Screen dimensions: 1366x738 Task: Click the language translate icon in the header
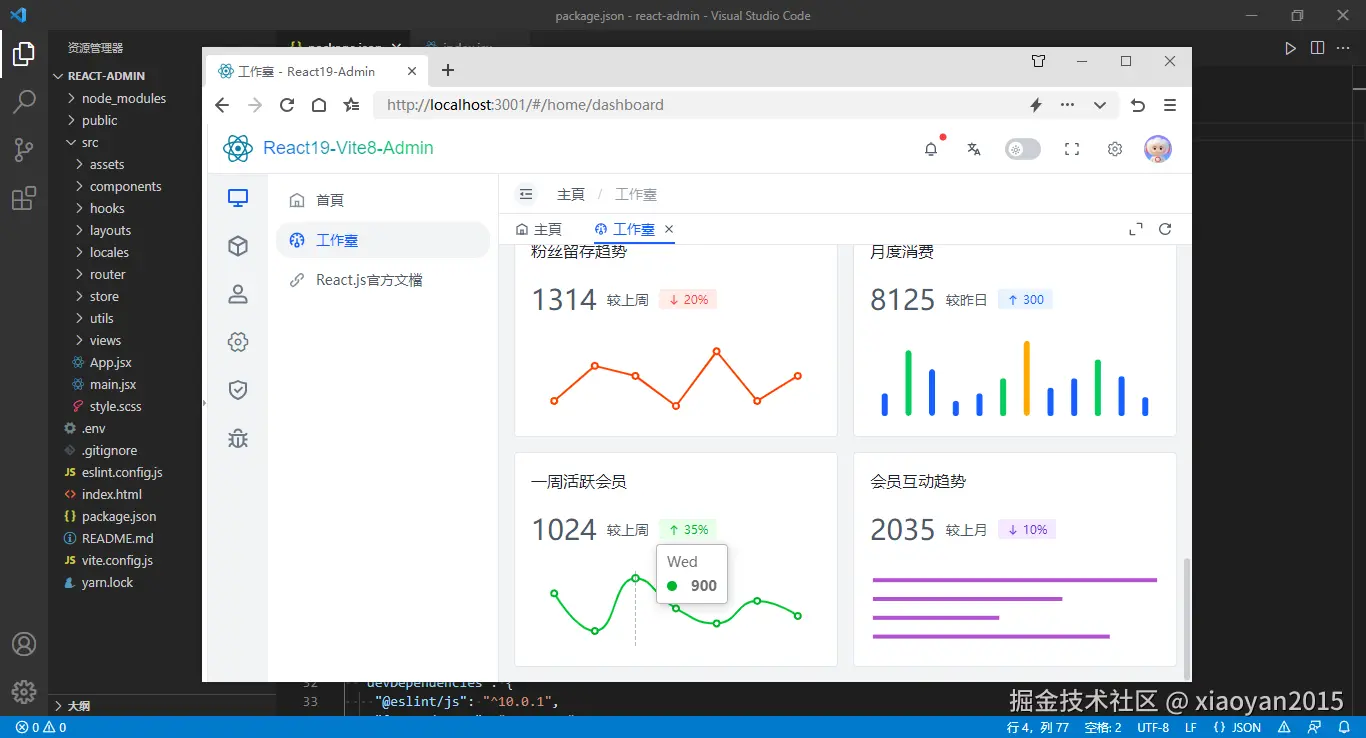click(x=974, y=149)
